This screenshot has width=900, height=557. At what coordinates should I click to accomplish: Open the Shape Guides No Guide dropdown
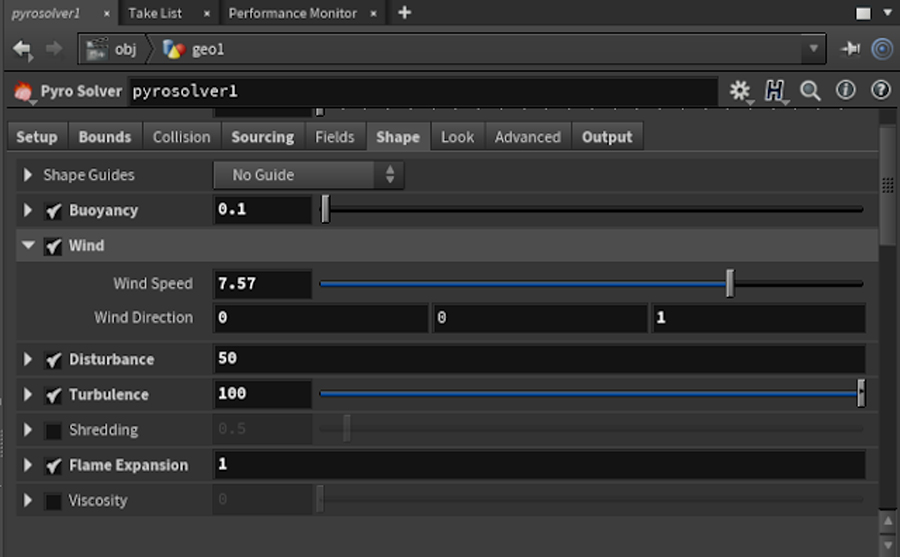pos(308,175)
